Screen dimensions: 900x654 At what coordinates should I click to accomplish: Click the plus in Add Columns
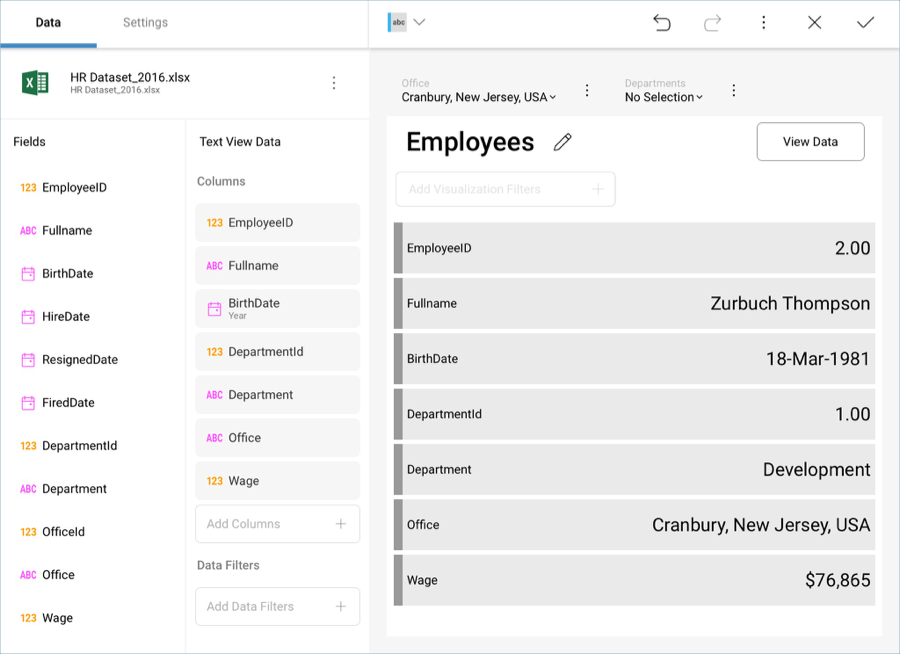pos(341,524)
